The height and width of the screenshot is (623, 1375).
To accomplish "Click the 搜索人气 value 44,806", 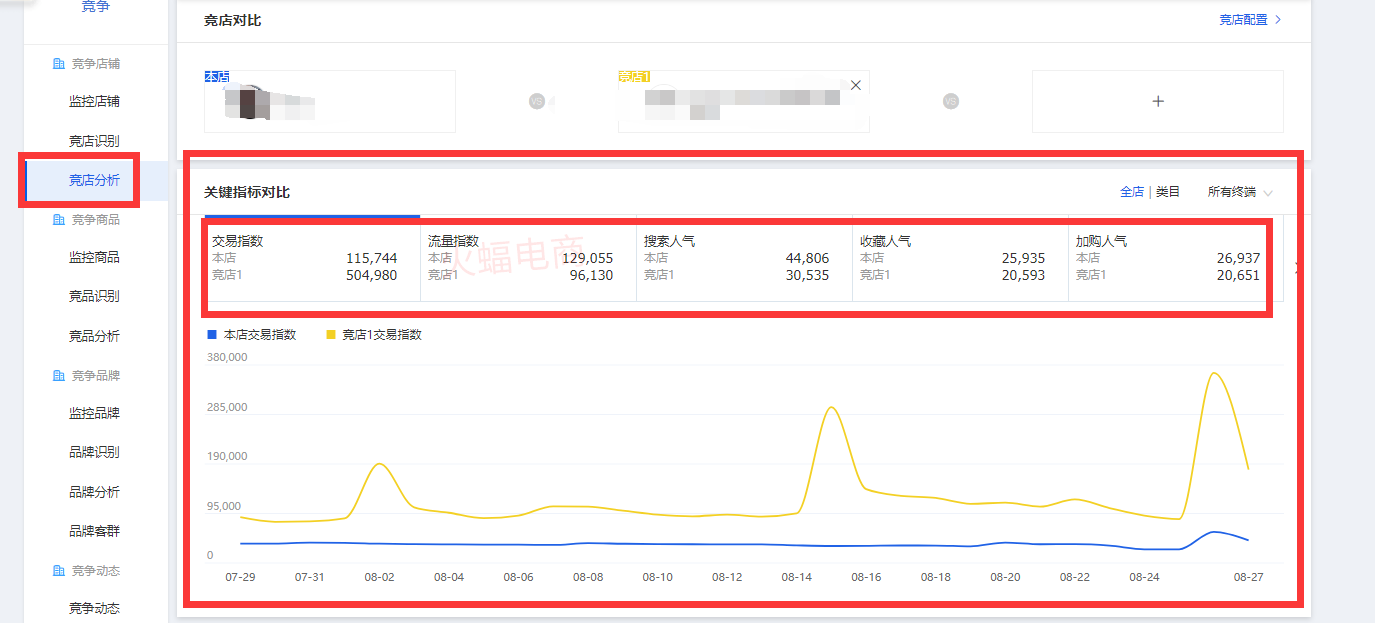I will (x=807, y=258).
